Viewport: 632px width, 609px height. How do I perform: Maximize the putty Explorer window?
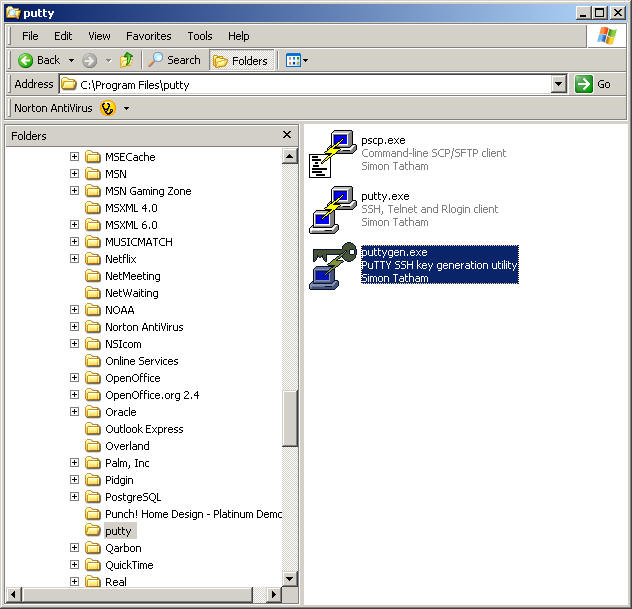point(599,13)
